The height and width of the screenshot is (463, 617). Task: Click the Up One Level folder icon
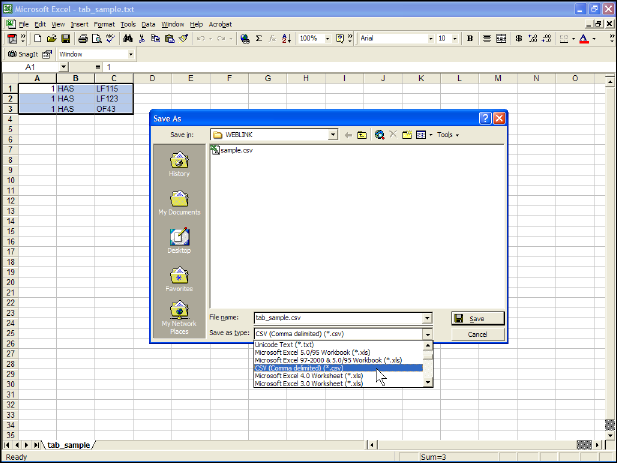point(362,135)
